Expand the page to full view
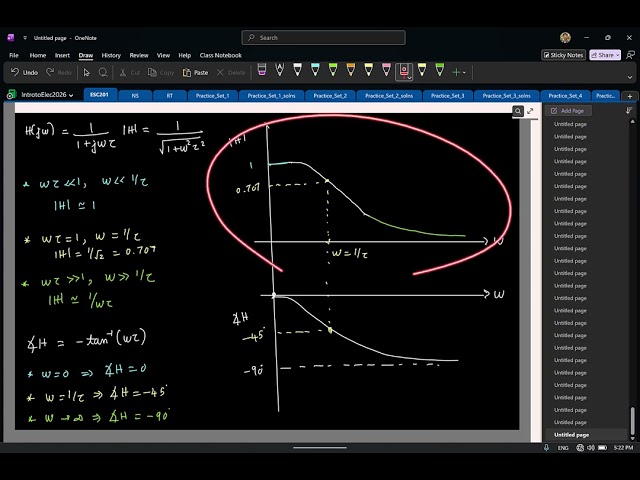This screenshot has height=480, width=640. pyautogui.click(x=530, y=111)
